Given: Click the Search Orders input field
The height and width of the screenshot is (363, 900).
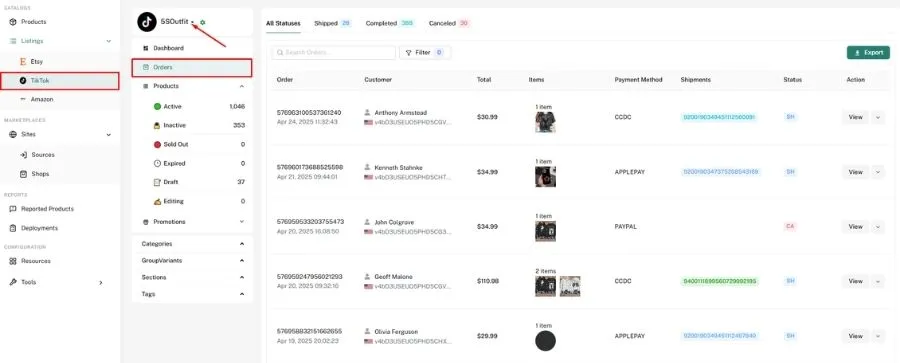Looking at the screenshot, I should click(x=333, y=52).
